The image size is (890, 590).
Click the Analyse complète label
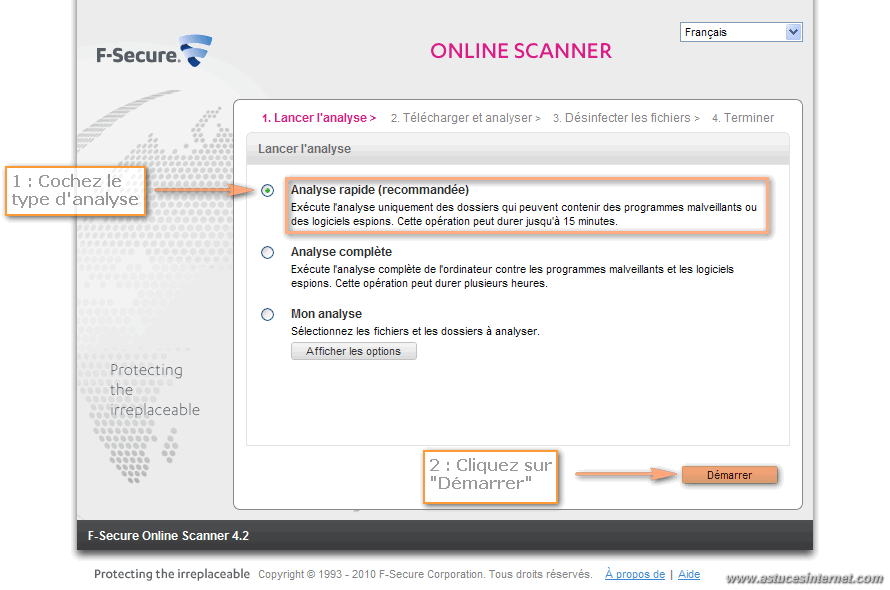click(341, 252)
